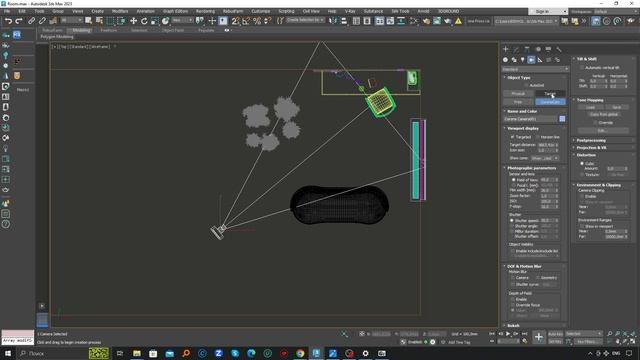Select the Field of view radio button
Viewport: 640px width, 360px height.
[x=513, y=180]
